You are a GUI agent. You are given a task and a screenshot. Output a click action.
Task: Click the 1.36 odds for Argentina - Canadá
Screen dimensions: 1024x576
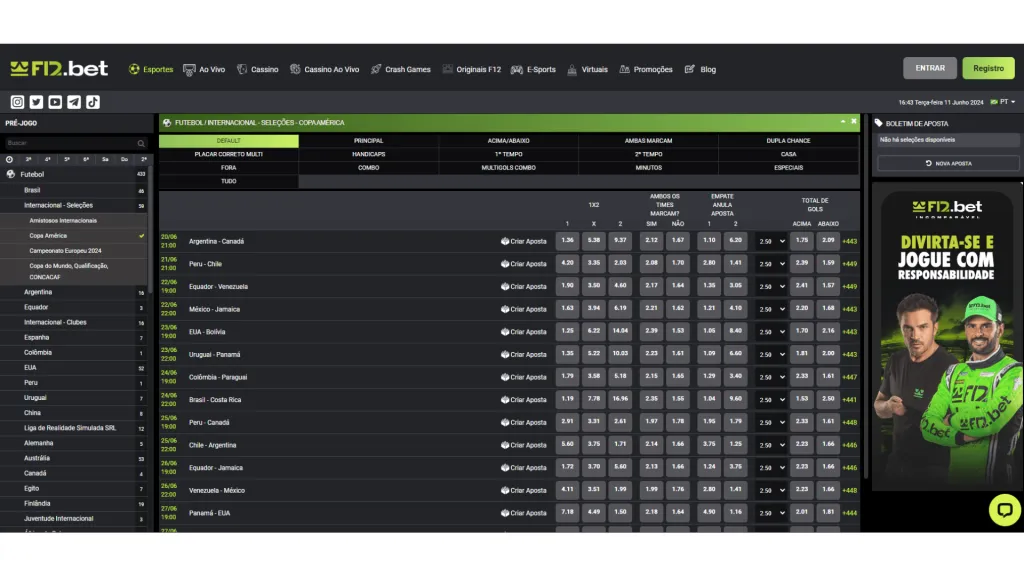click(566, 241)
